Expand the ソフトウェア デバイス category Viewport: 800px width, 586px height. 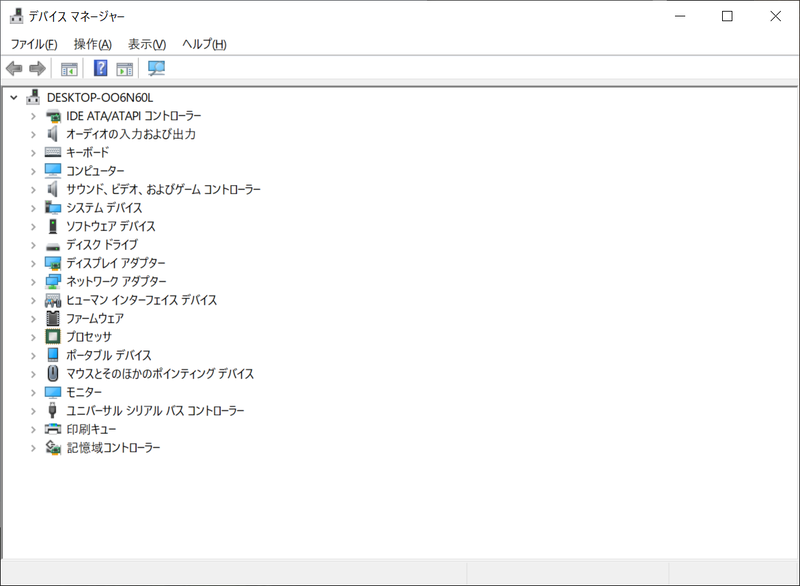(33, 226)
